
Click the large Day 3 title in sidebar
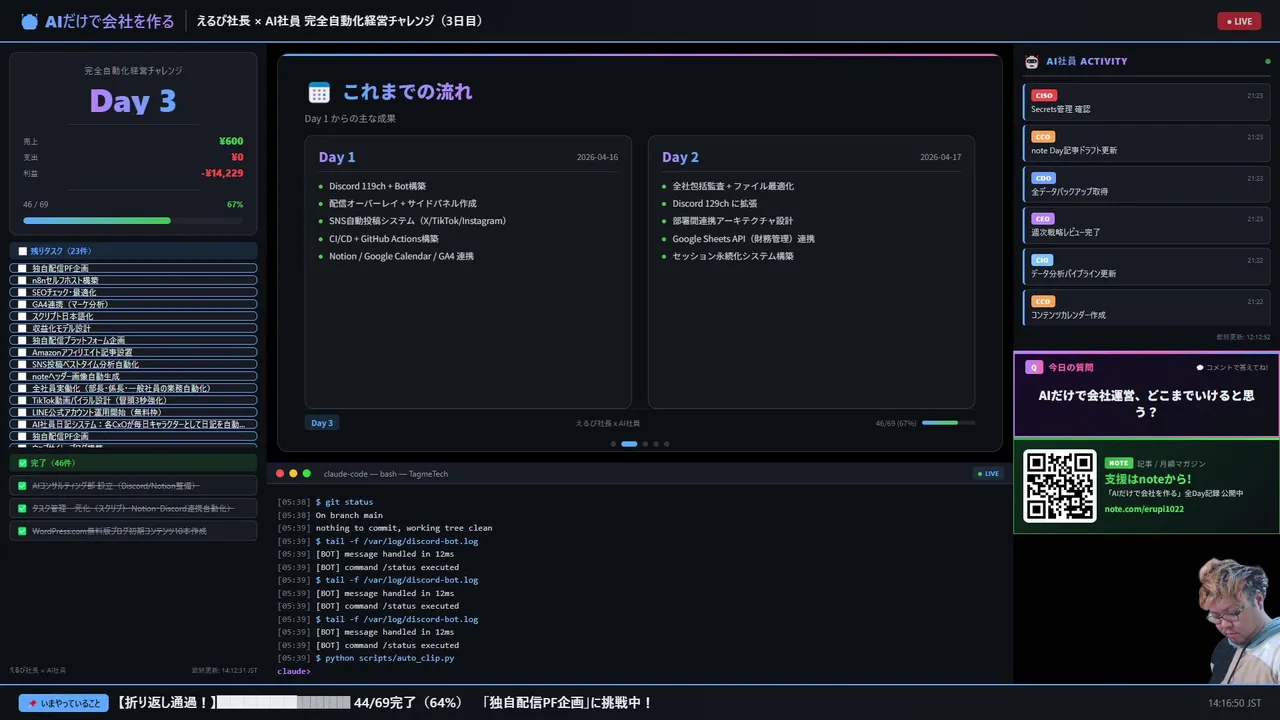(133, 100)
